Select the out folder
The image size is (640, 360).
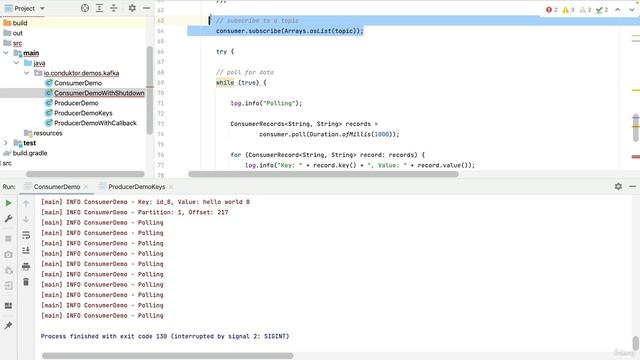click(x=18, y=33)
